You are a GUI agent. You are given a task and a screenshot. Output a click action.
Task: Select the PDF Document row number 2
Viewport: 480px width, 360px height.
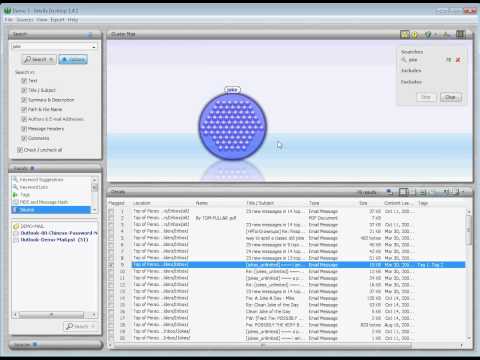click(x=287, y=218)
